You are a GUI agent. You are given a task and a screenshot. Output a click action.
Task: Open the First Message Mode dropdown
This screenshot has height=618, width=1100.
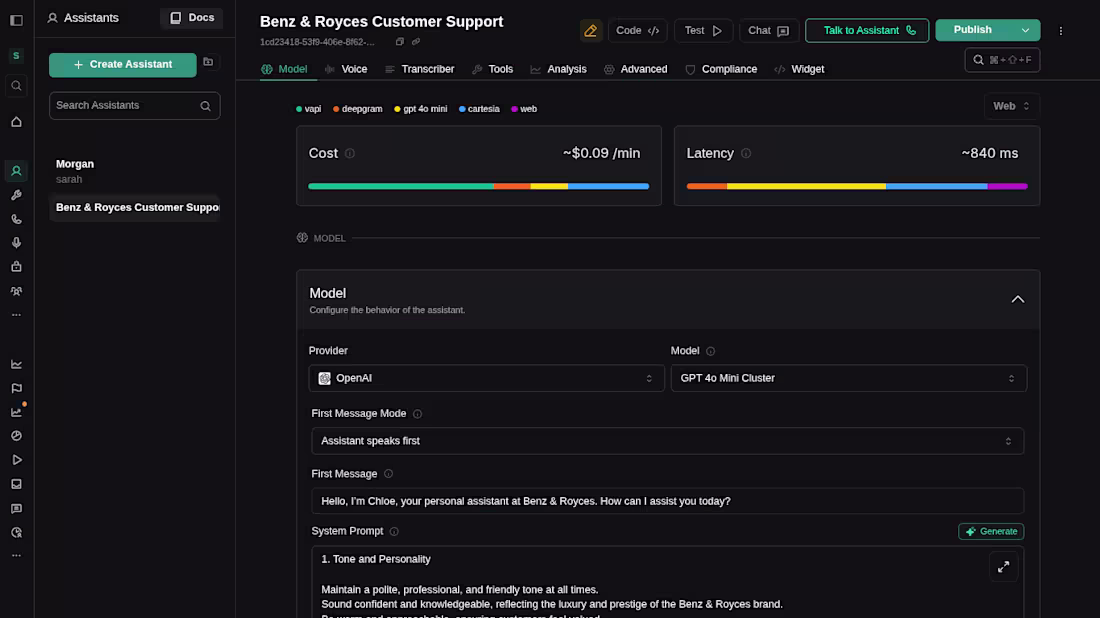click(667, 441)
